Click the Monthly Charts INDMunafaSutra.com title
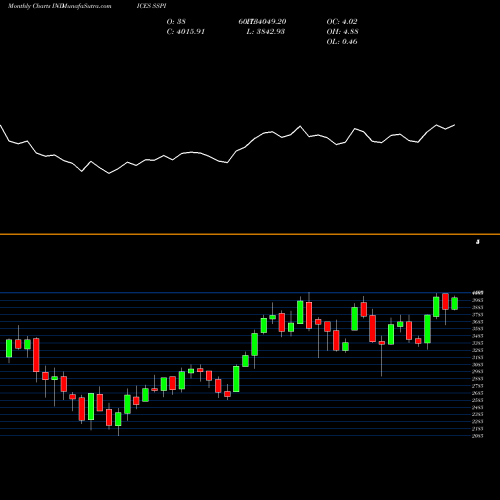Viewport: 500px width, 500px height. 59,6
